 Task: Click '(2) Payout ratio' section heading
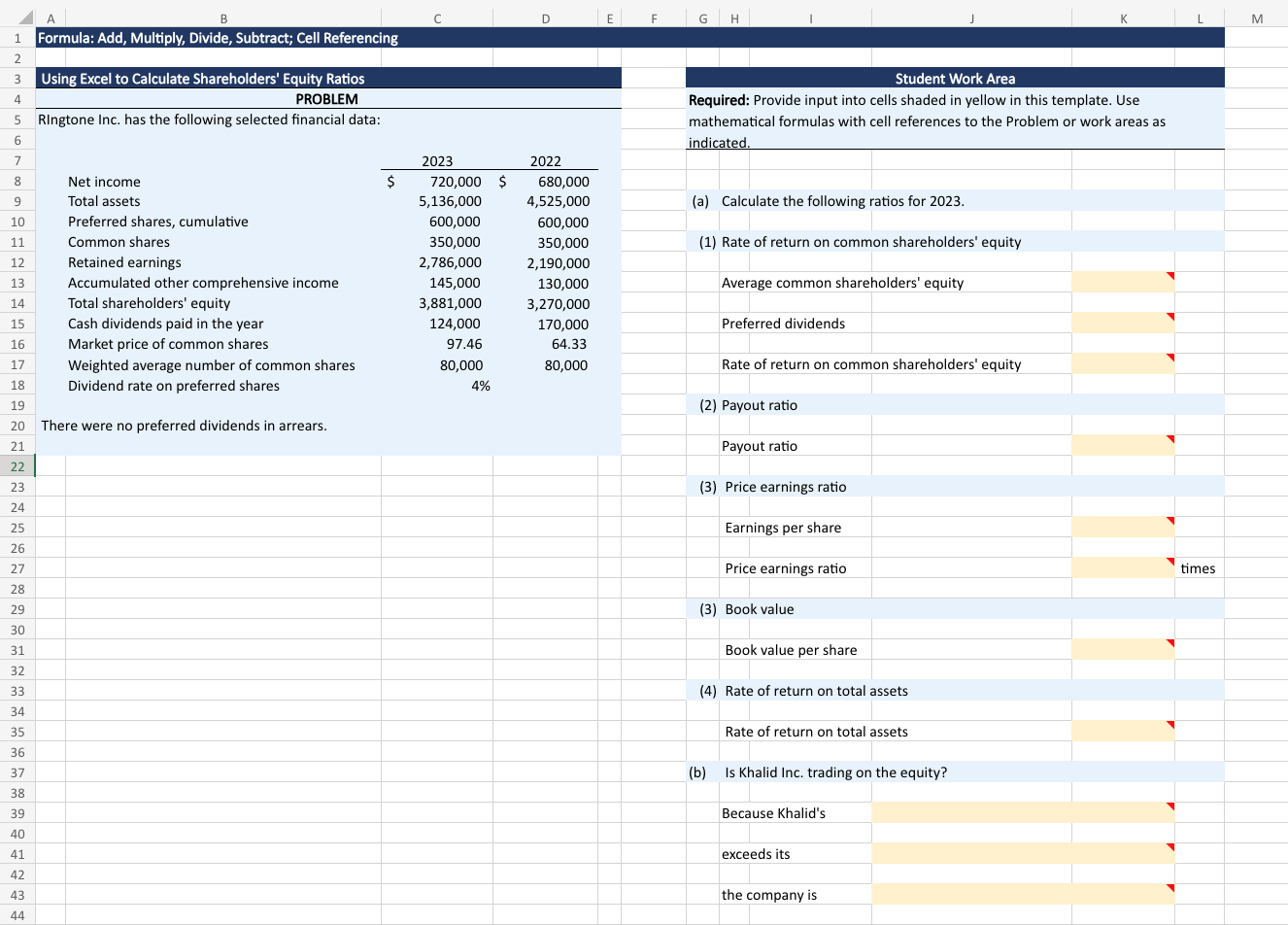click(x=749, y=405)
